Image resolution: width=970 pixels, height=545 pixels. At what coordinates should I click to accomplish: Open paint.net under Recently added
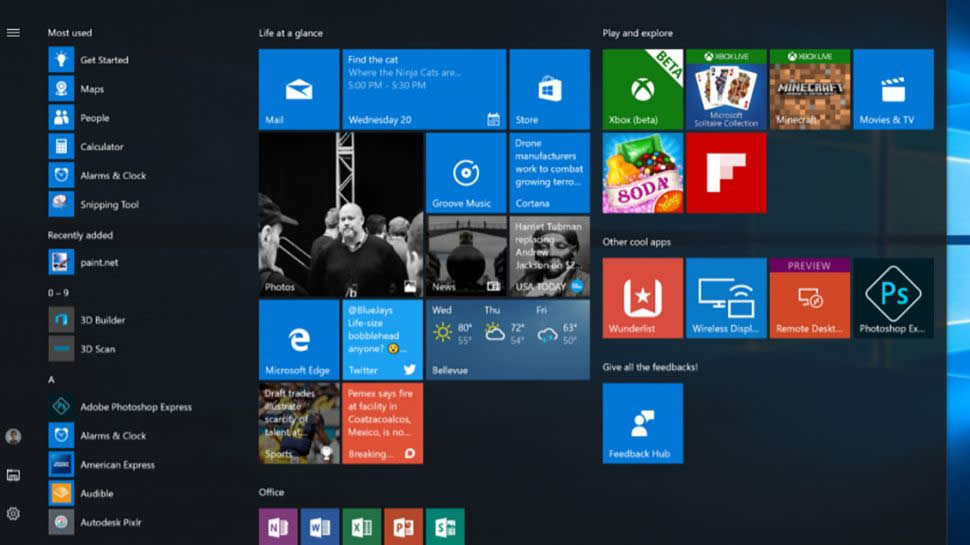click(x=99, y=263)
